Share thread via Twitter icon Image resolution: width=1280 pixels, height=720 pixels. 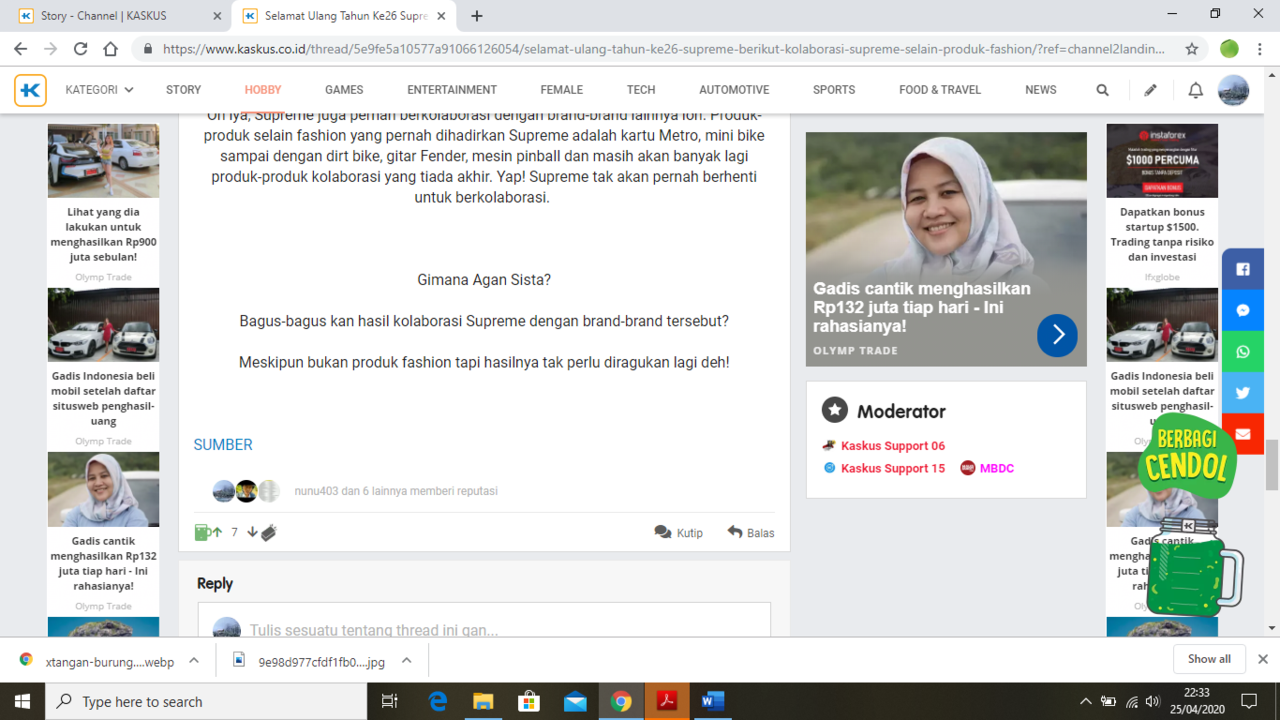coord(1243,393)
